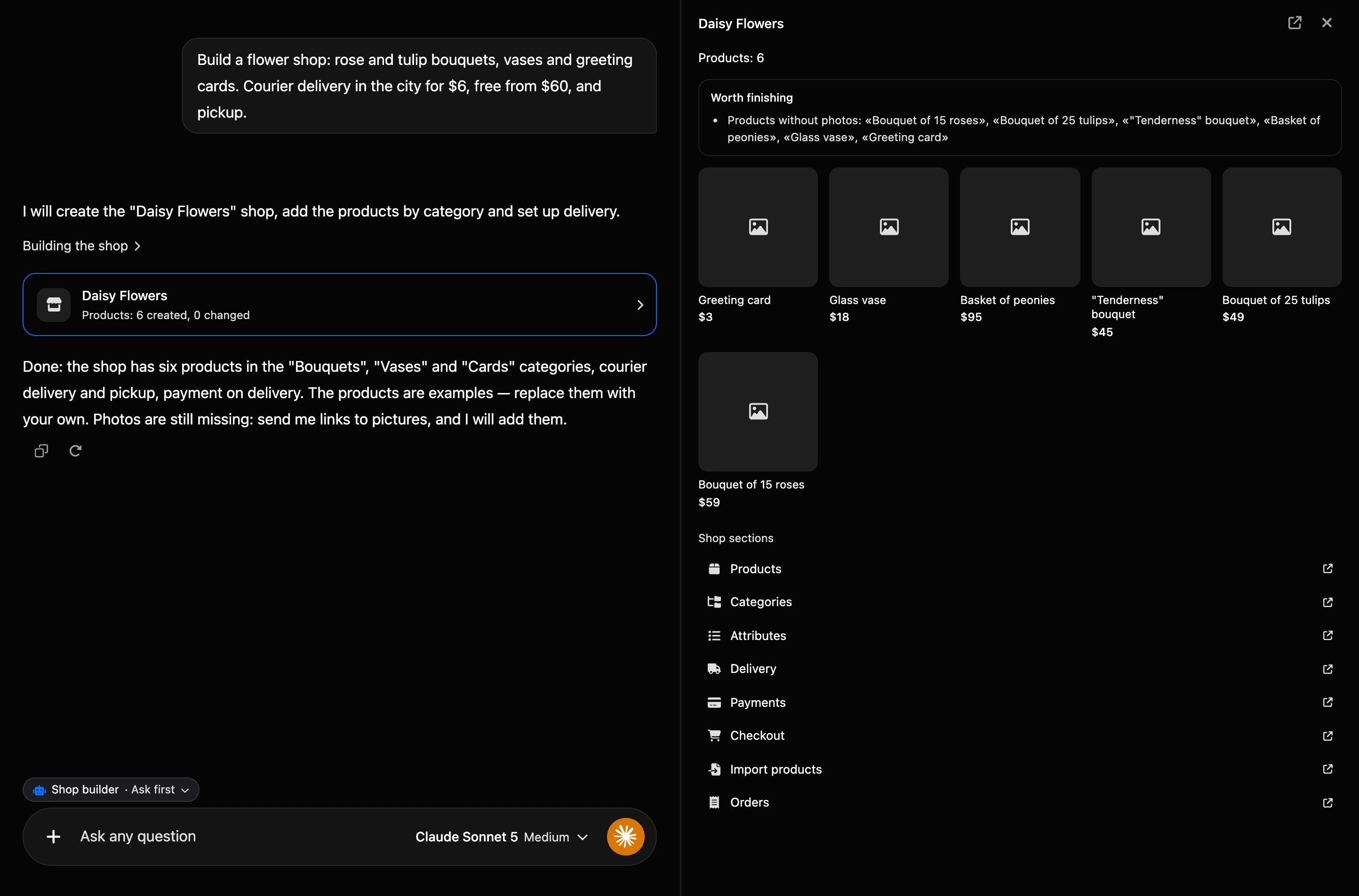
Task: Select the Bouquet of 25 tulips placeholder
Action: [1282, 227]
